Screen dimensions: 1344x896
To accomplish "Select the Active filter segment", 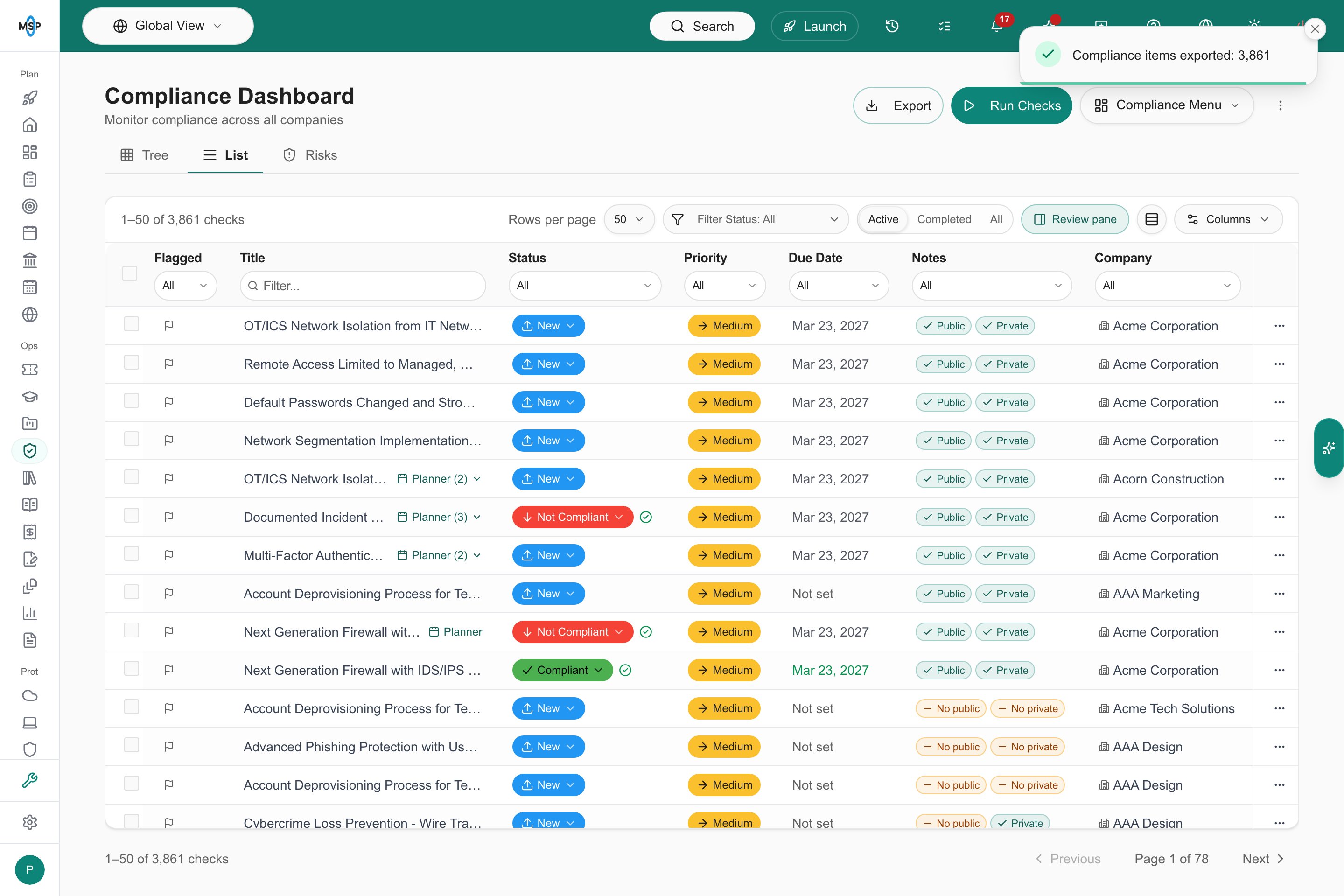I will click(883, 219).
